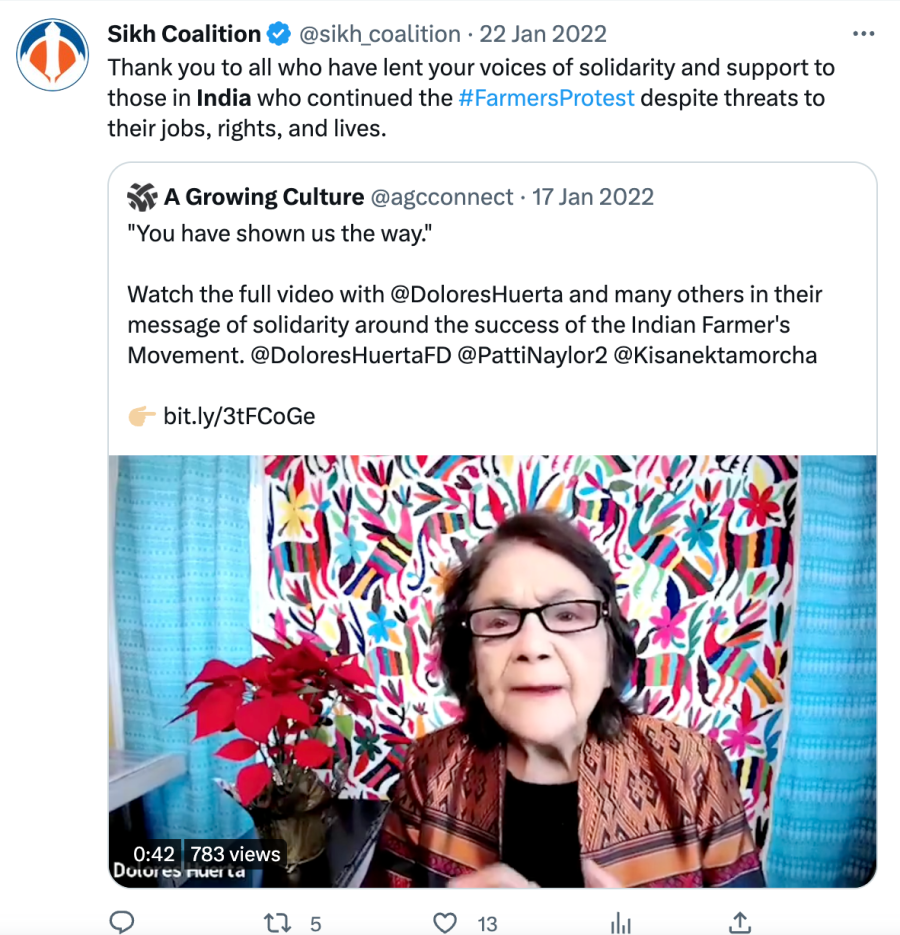
Task: Like the tweet with heart icon
Action: [x=446, y=922]
